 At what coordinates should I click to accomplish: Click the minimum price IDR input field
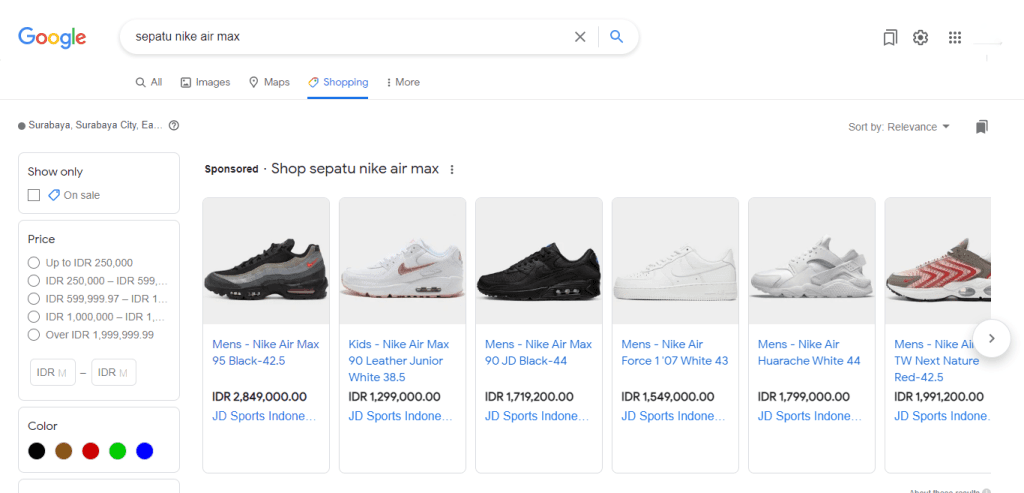click(x=52, y=373)
